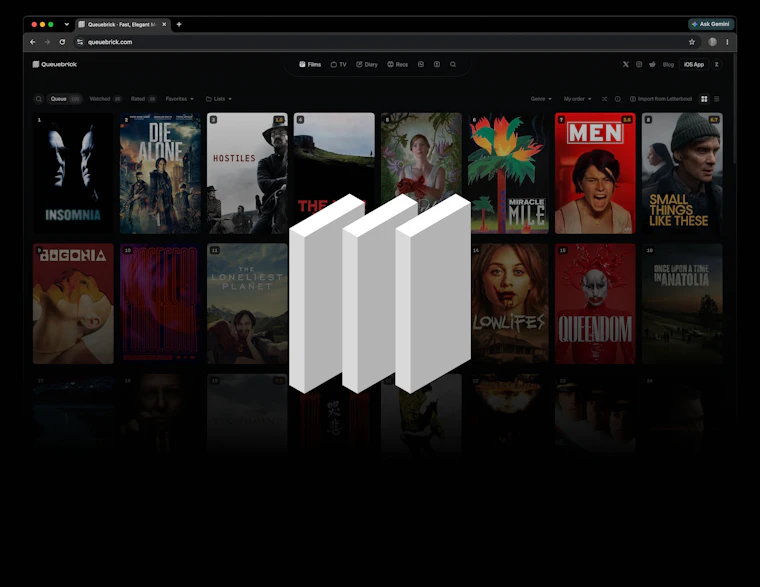Open the Lowlifes poster
Image resolution: width=760 pixels, height=587 pixels.
(x=509, y=303)
